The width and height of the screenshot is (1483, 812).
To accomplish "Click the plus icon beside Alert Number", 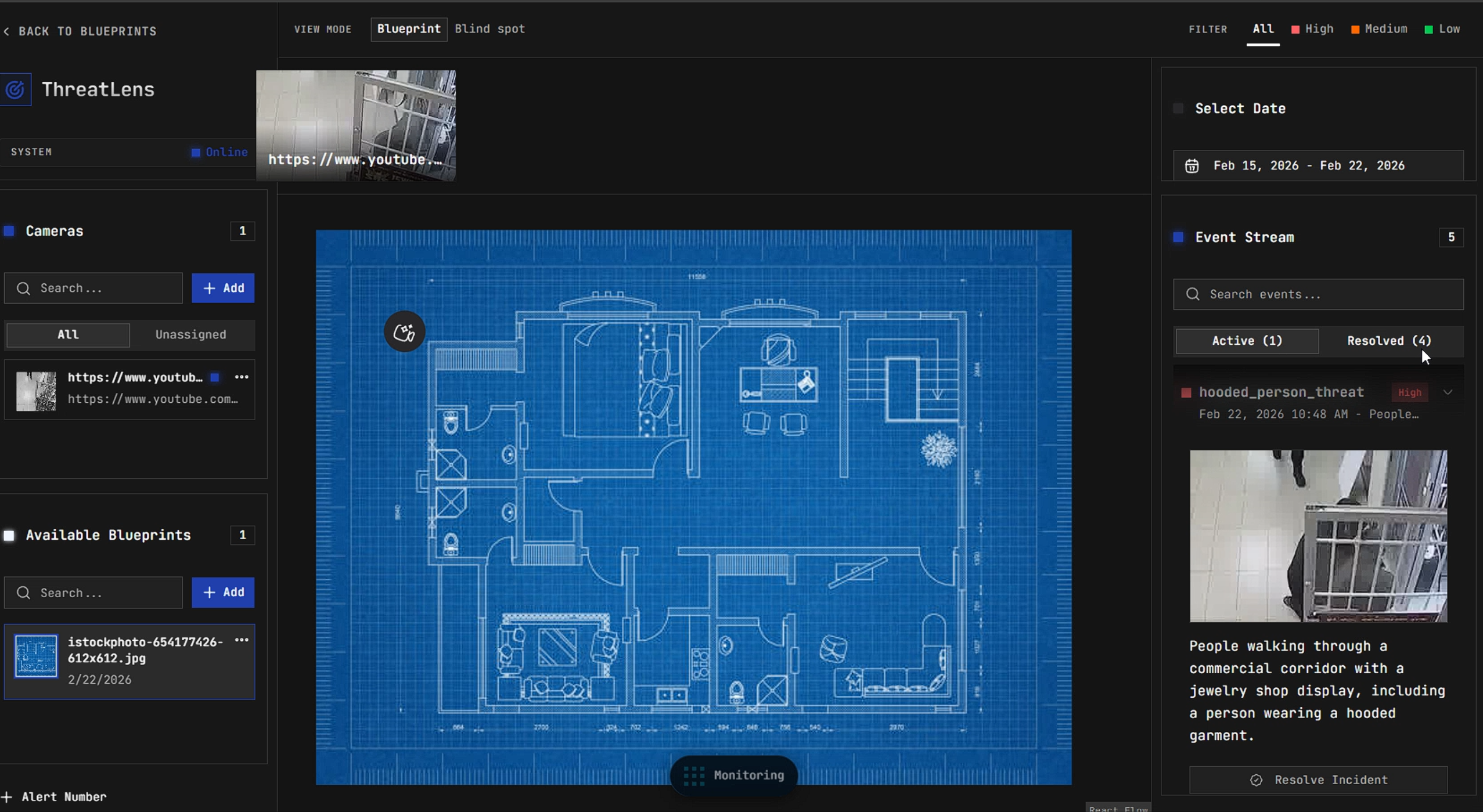I will point(6,797).
